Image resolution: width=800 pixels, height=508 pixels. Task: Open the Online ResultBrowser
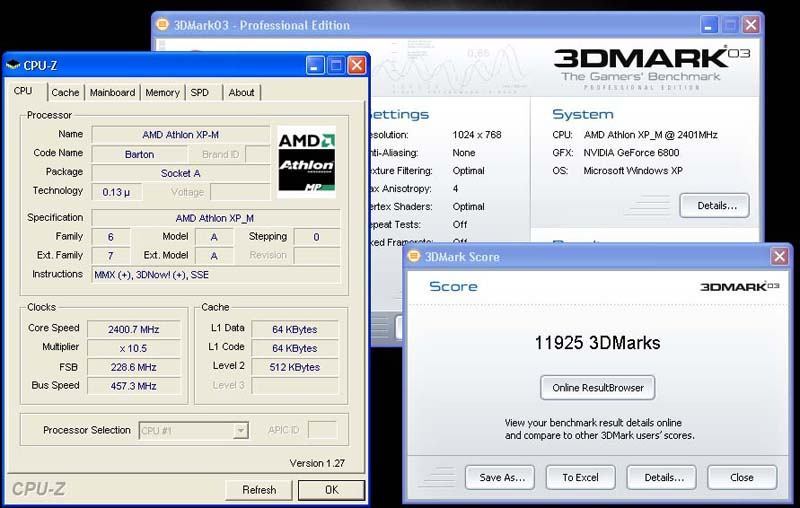click(x=598, y=388)
